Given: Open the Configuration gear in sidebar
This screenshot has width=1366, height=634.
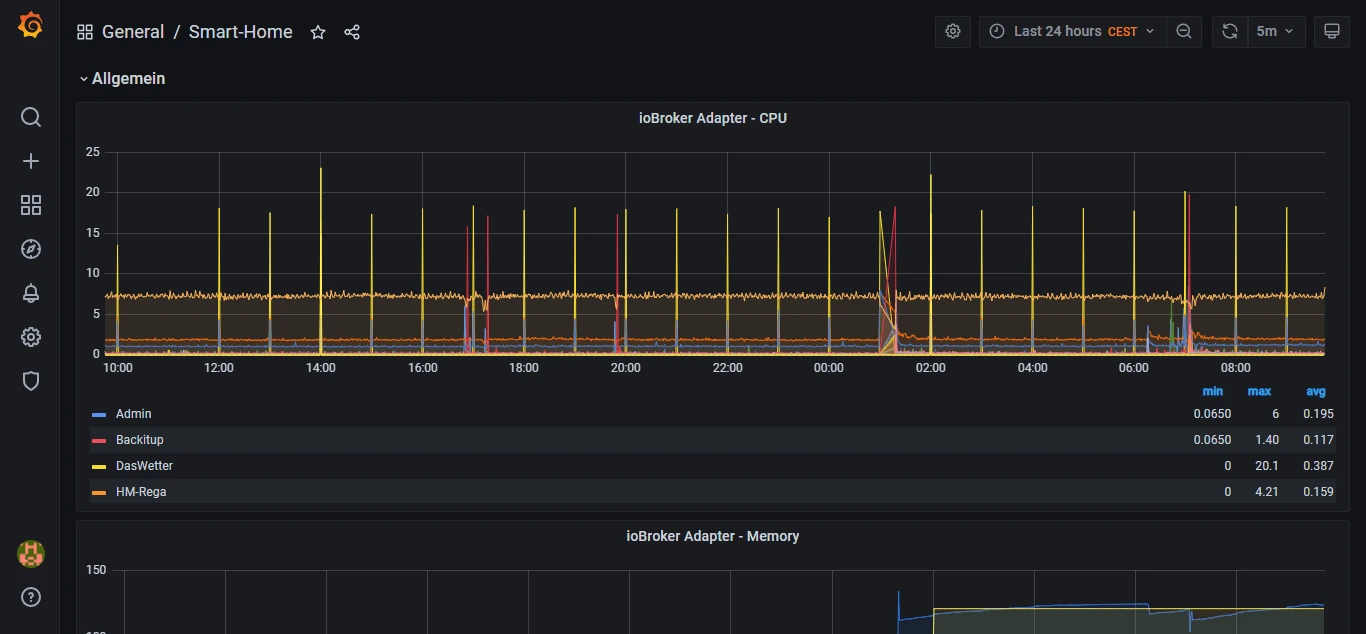Looking at the screenshot, I should [x=31, y=337].
